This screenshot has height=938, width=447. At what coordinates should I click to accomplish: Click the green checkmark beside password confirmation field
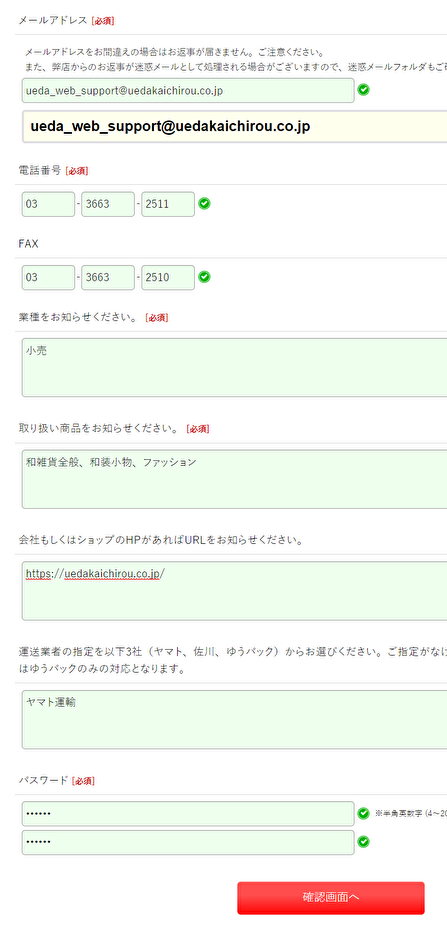click(x=363, y=842)
